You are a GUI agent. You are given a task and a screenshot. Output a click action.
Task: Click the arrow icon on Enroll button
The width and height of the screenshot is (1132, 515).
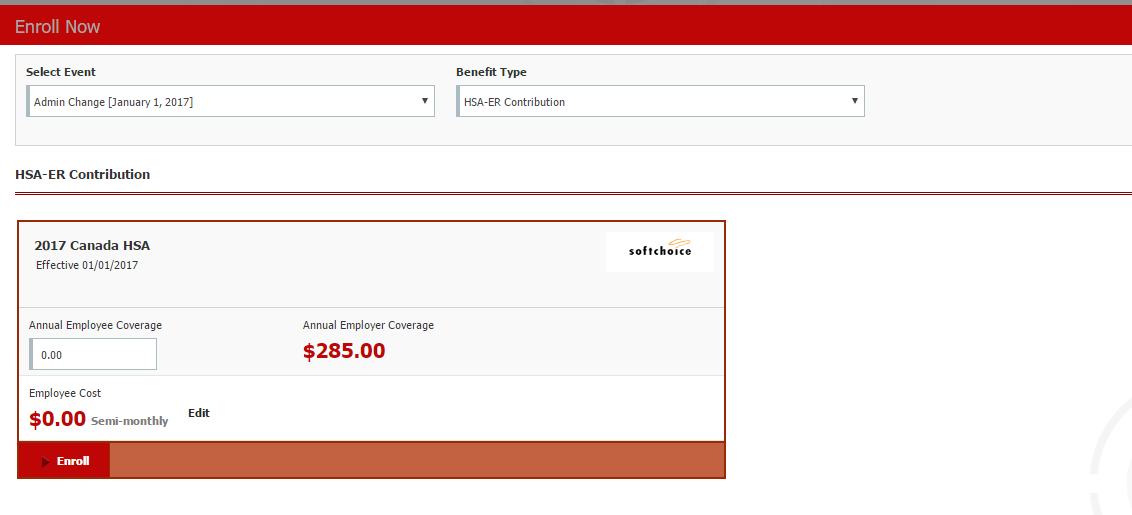pos(46,462)
